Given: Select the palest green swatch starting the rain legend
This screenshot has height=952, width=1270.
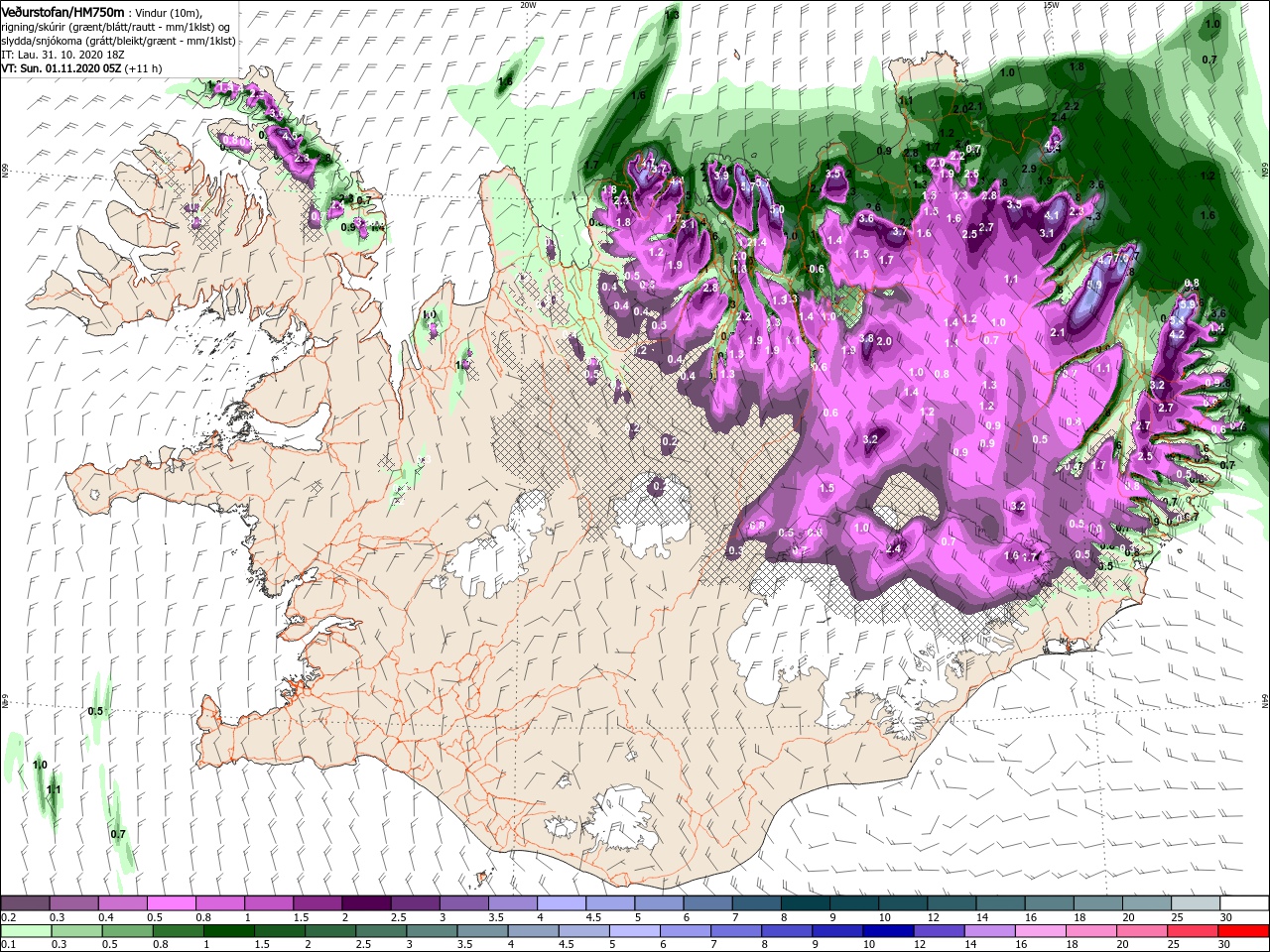Looking at the screenshot, I should pyautogui.click(x=26, y=931).
